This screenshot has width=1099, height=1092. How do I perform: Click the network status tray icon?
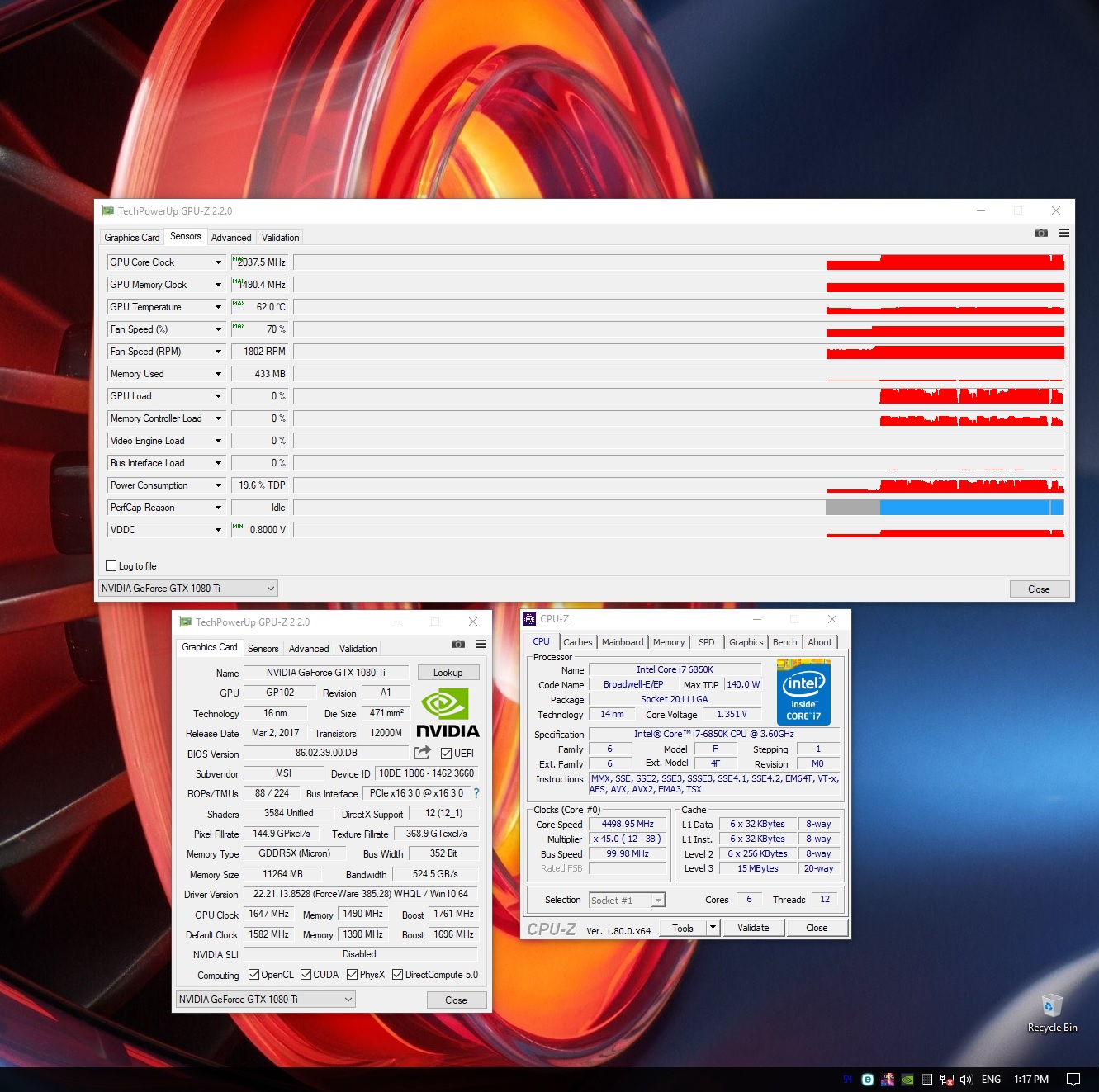(x=947, y=1080)
